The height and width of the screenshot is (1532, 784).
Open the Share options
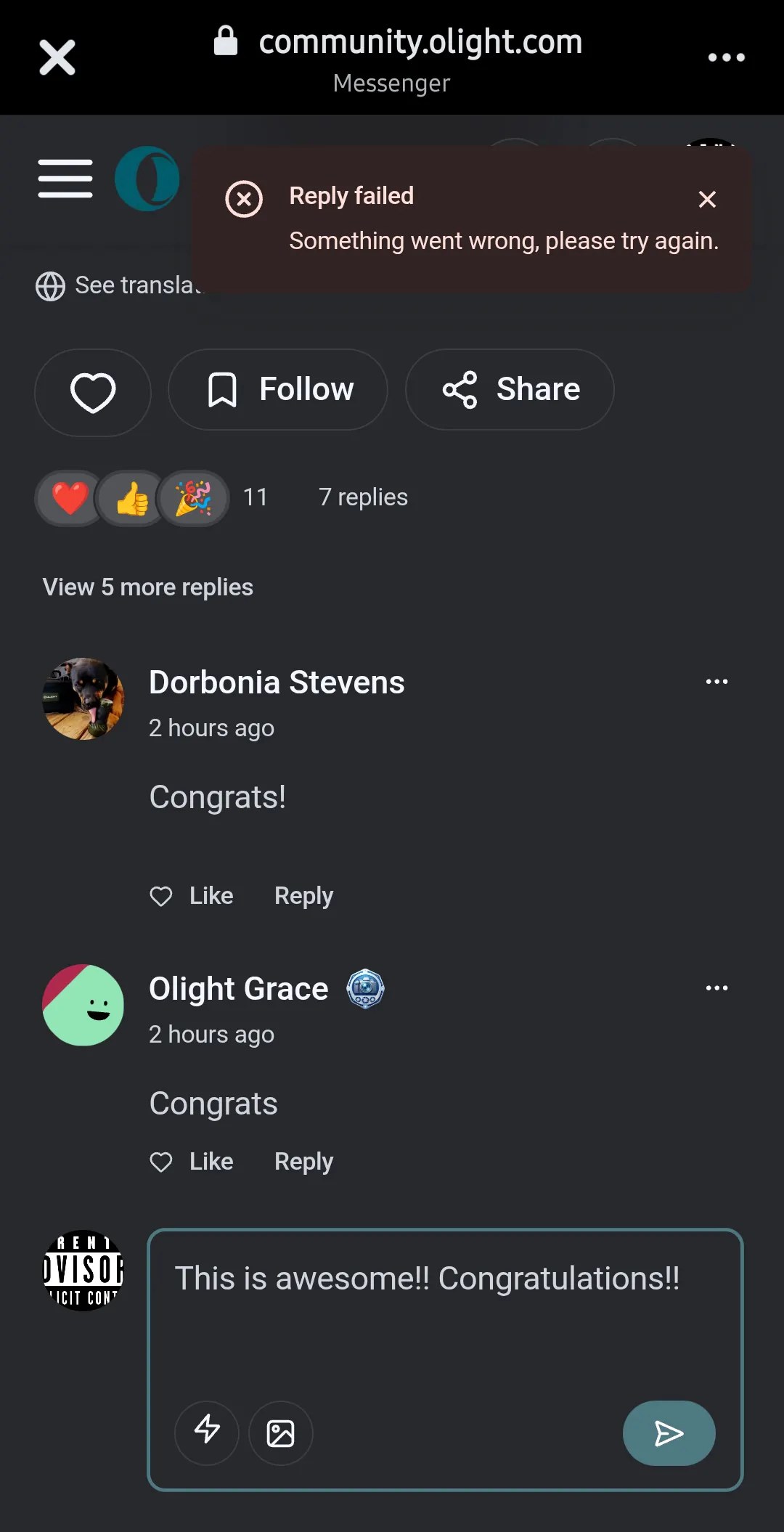tap(510, 390)
